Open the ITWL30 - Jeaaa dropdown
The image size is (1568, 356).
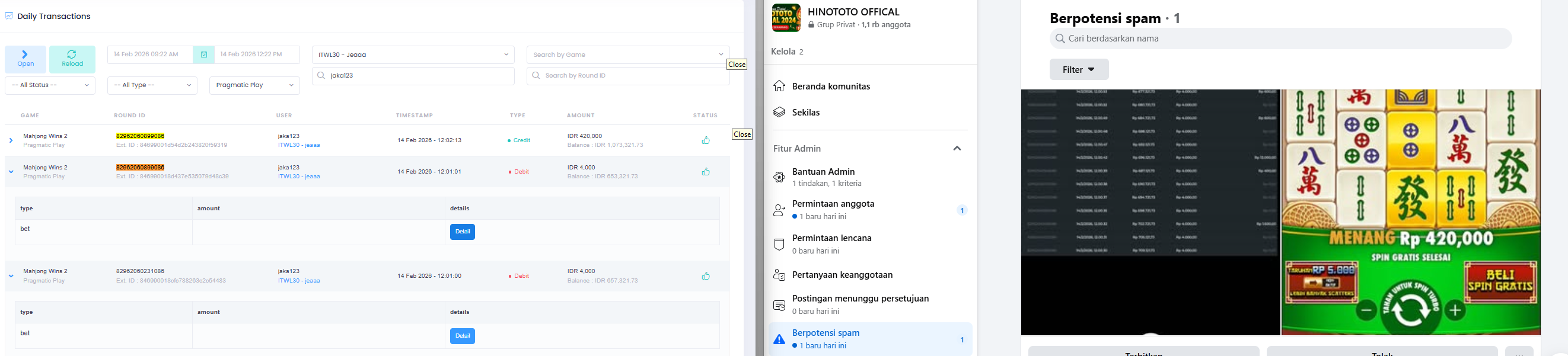coord(413,54)
